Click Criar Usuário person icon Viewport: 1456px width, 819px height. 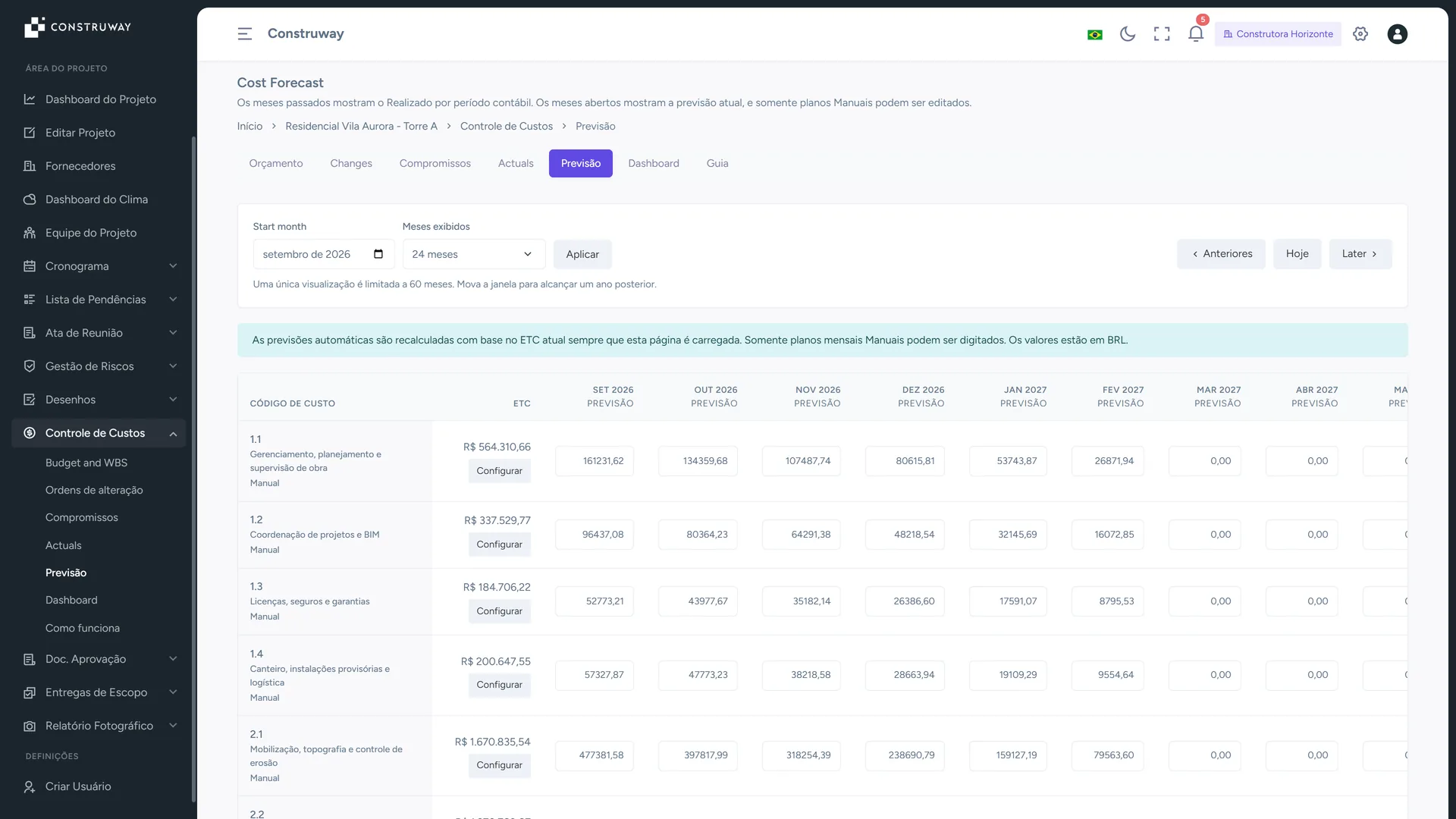point(30,786)
